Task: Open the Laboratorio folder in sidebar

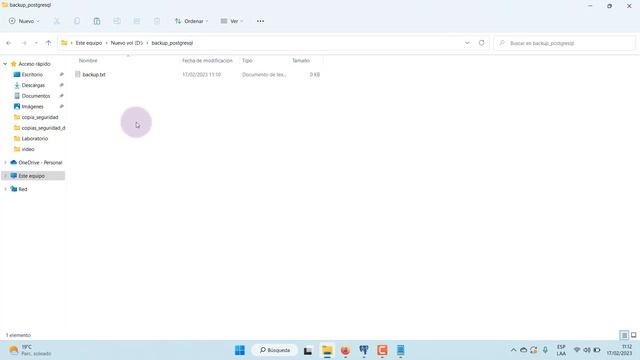Action: point(35,138)
